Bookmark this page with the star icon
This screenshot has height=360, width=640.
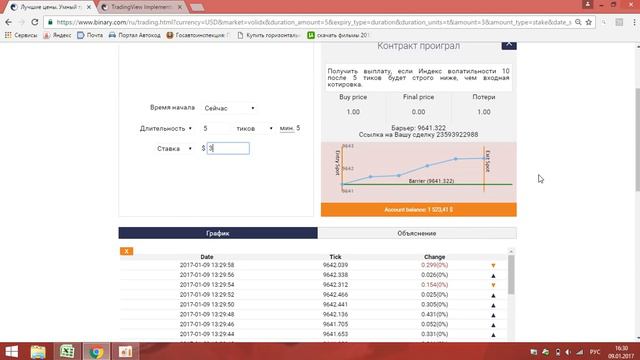point(589,22)
